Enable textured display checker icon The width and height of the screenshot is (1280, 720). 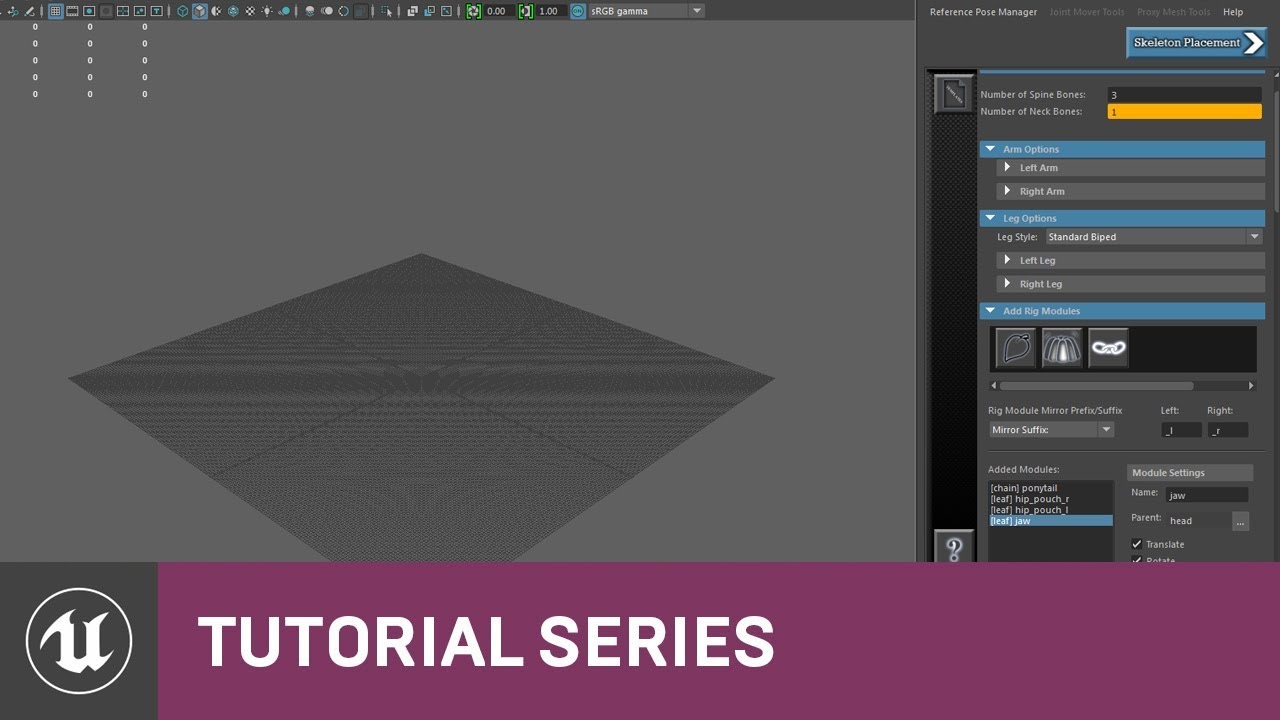coord(249,11)
